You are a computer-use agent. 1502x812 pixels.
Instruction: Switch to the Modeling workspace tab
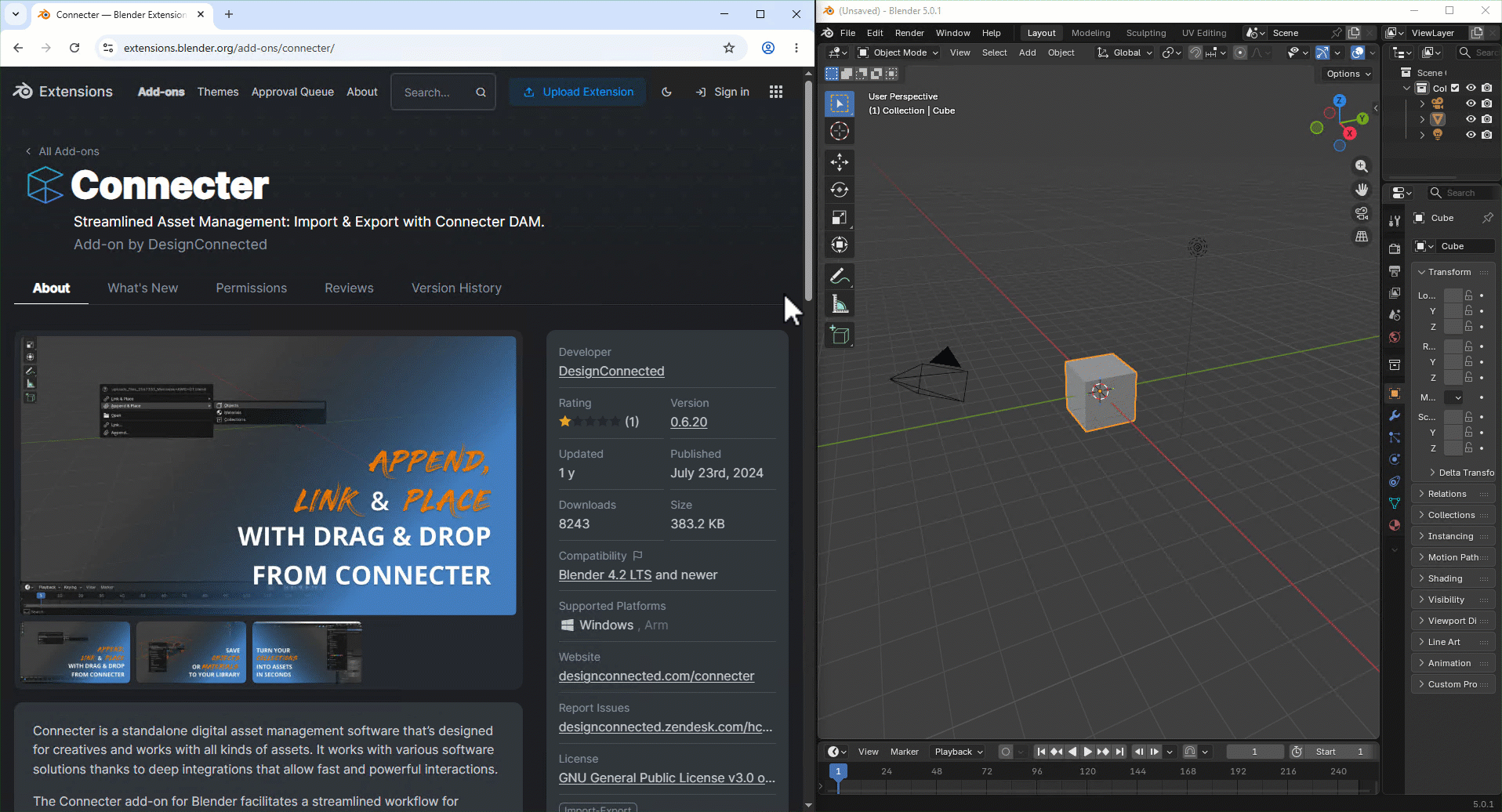click(1090, 33)
